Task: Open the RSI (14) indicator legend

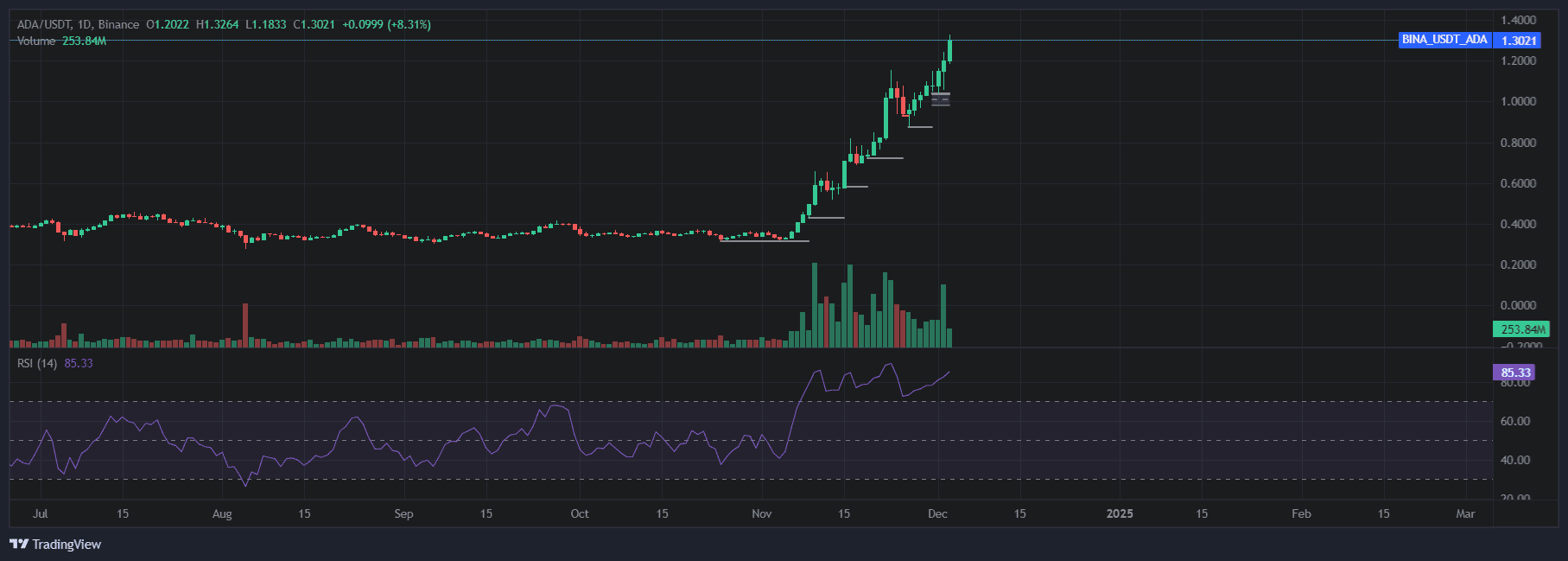Action: (x=37, y=363)
